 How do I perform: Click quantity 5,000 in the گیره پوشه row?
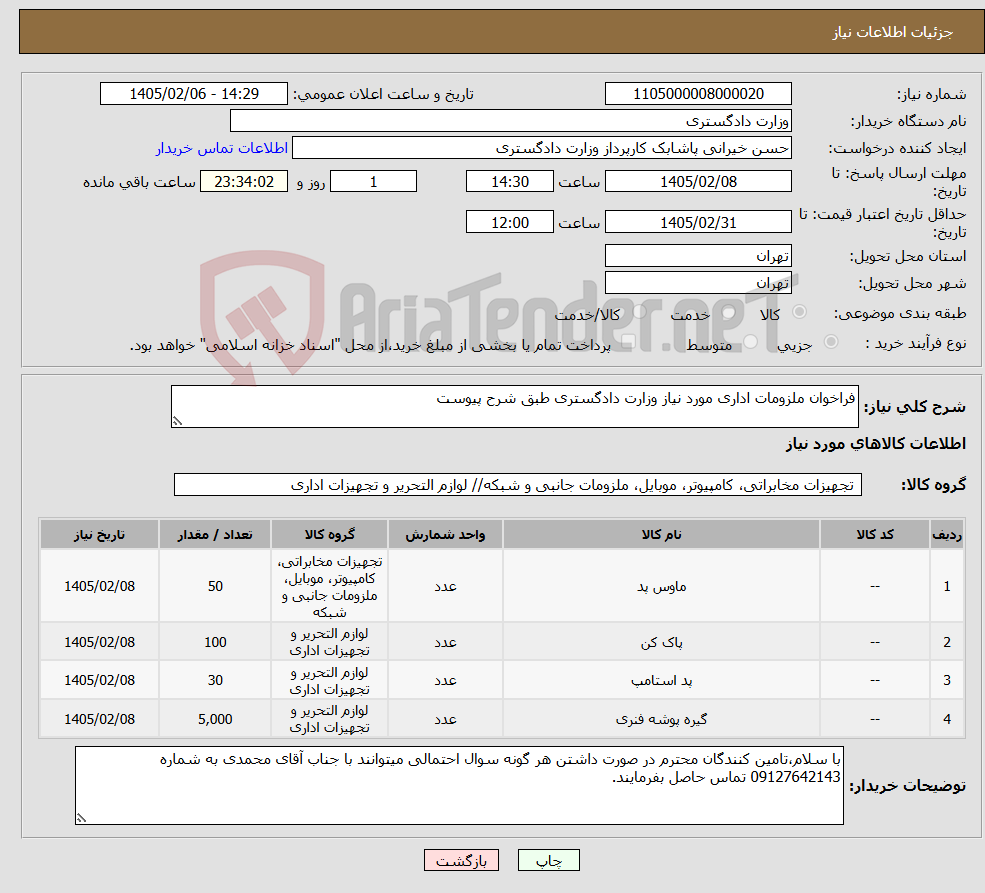coord(215,718)
